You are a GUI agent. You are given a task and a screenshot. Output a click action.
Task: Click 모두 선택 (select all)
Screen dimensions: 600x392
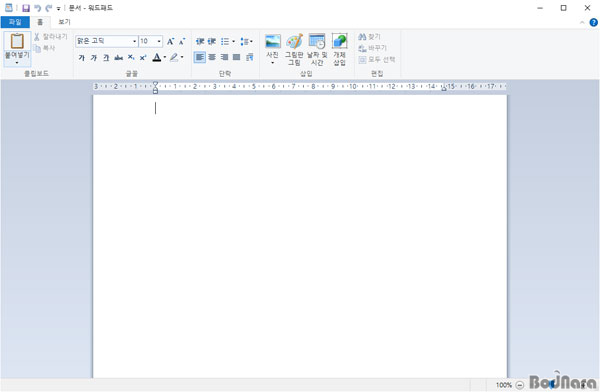pos(377,60)
